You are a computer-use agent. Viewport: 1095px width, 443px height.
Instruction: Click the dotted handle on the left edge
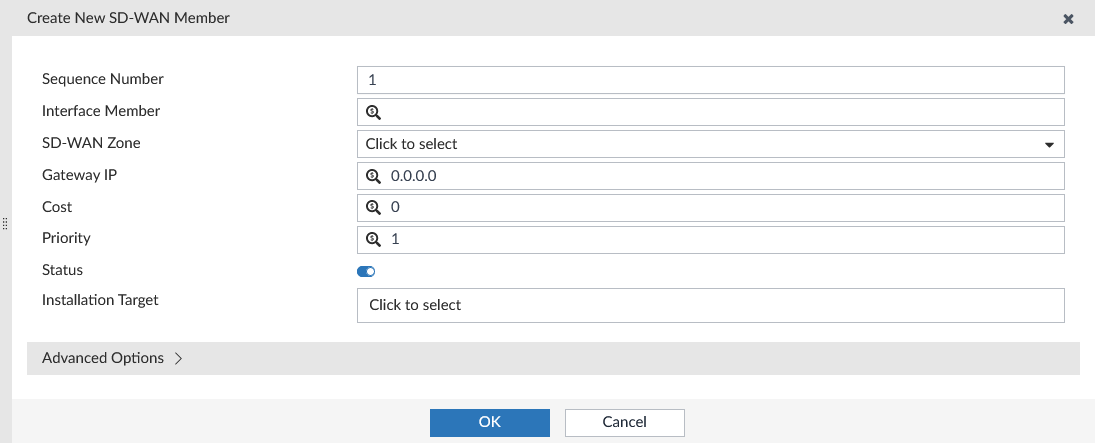tap(5, 224)
